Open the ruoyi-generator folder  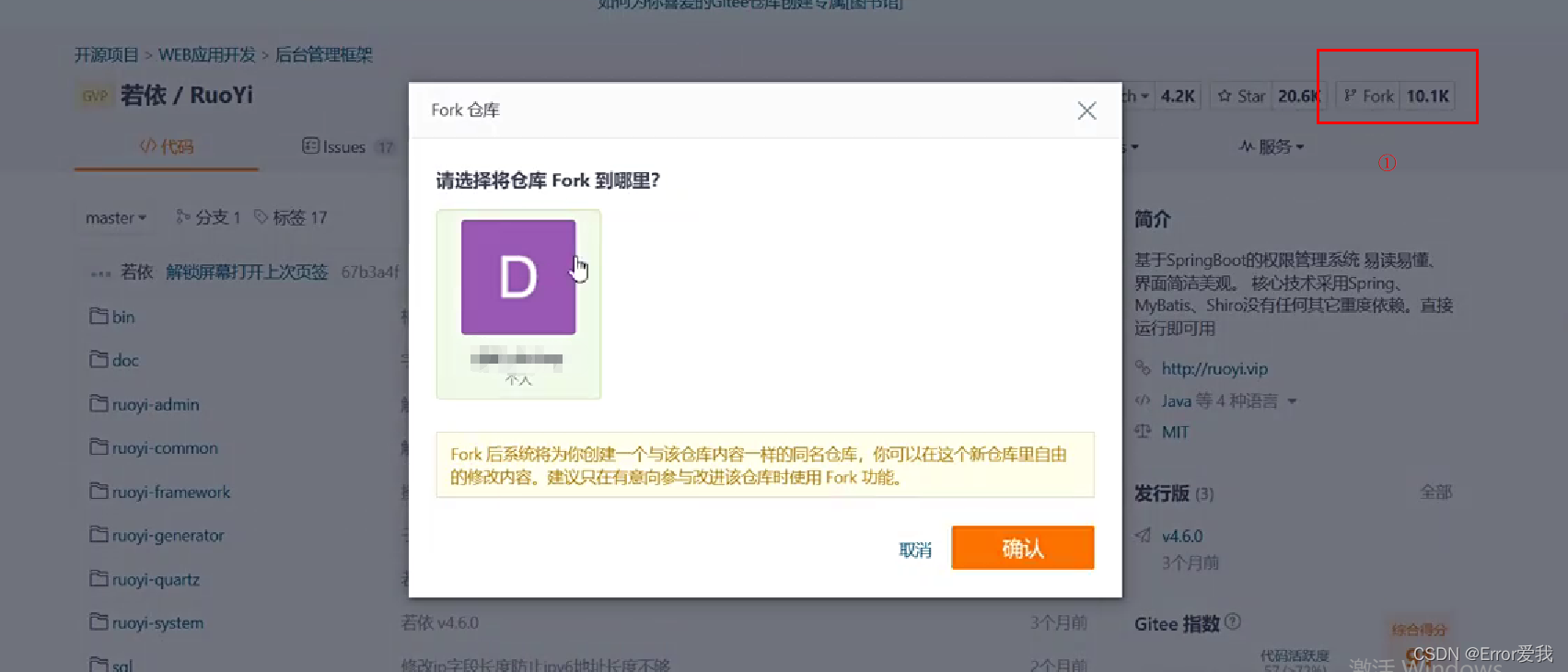point(168,536)
